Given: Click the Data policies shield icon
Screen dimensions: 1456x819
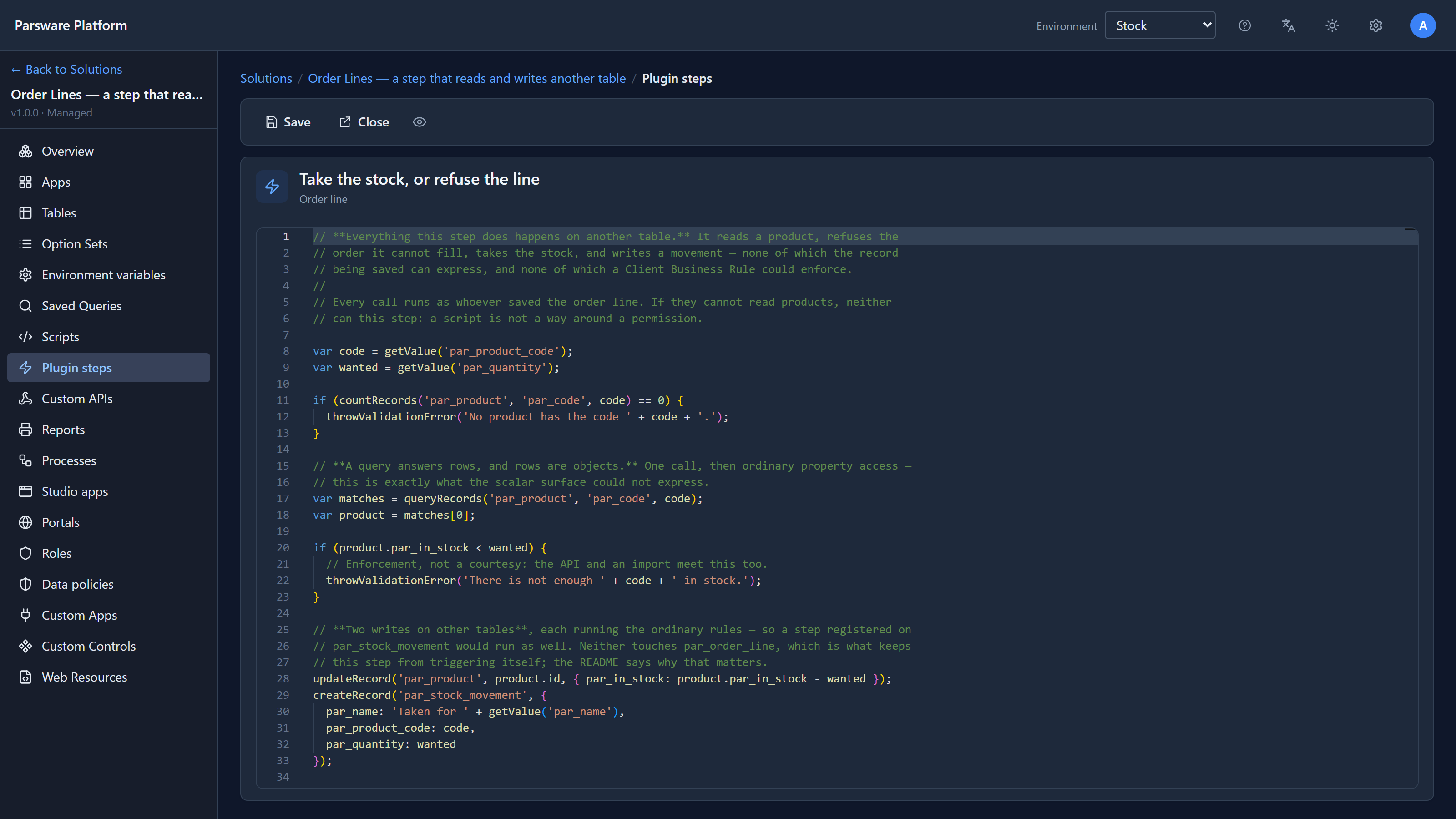Looking at the screenshot, I should pos(25,584).
